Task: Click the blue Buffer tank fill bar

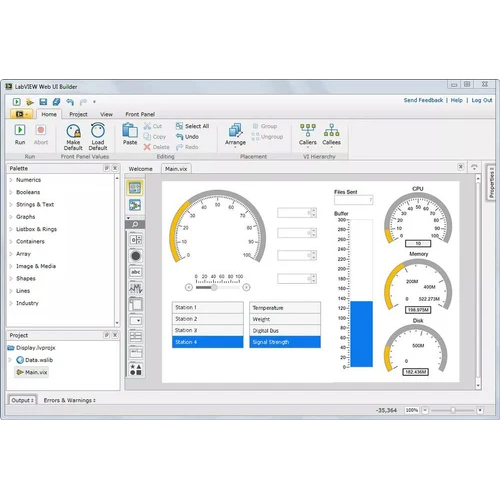Action: (361, 334)
